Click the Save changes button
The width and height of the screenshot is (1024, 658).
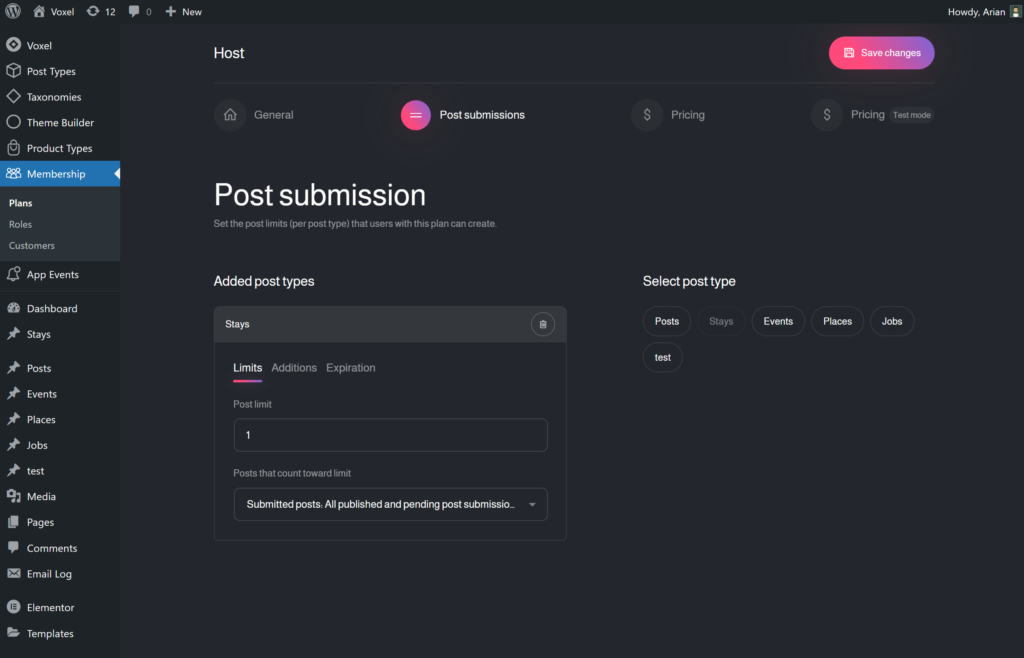click(881, 53)
